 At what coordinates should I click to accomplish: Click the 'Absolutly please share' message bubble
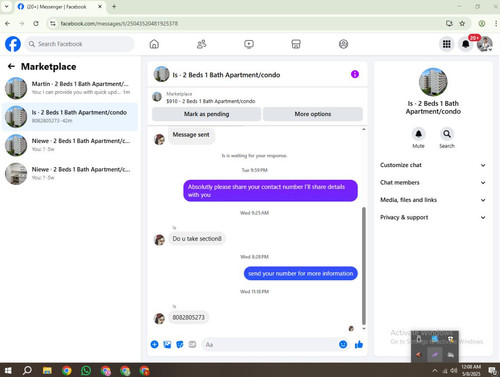tap(270, 191)
